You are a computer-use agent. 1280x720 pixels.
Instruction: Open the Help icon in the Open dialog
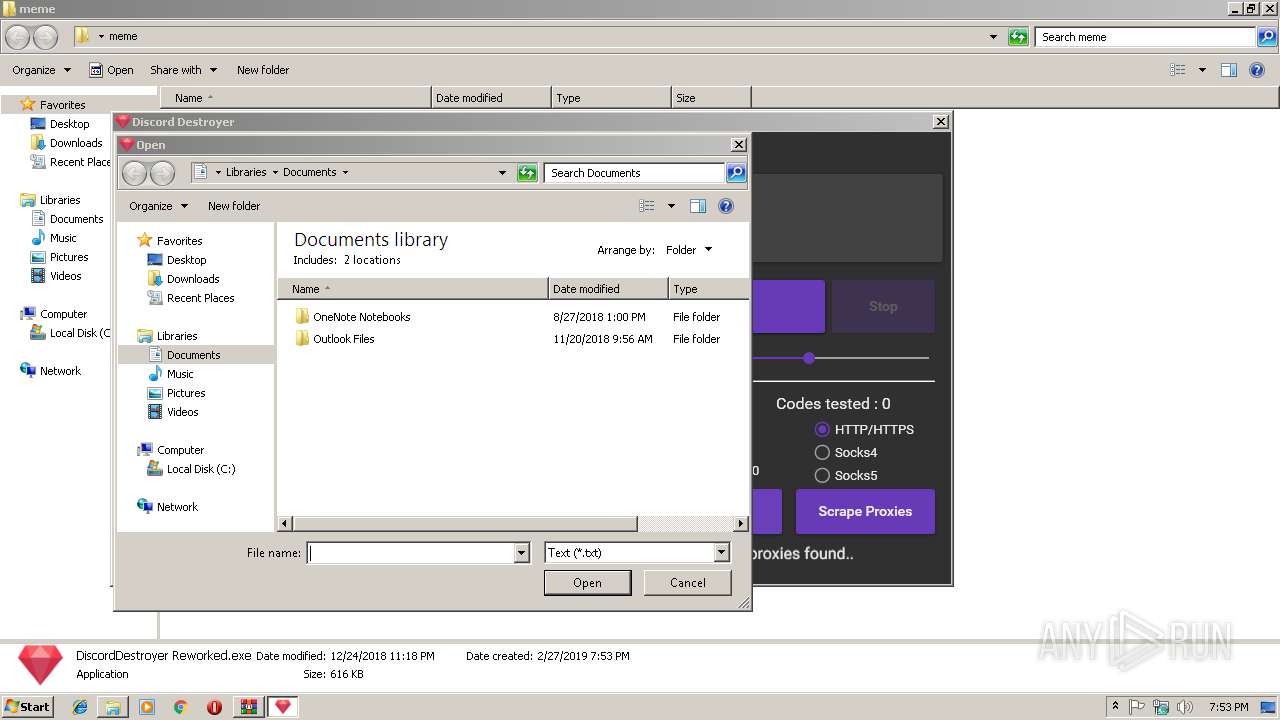pos(726,206)
